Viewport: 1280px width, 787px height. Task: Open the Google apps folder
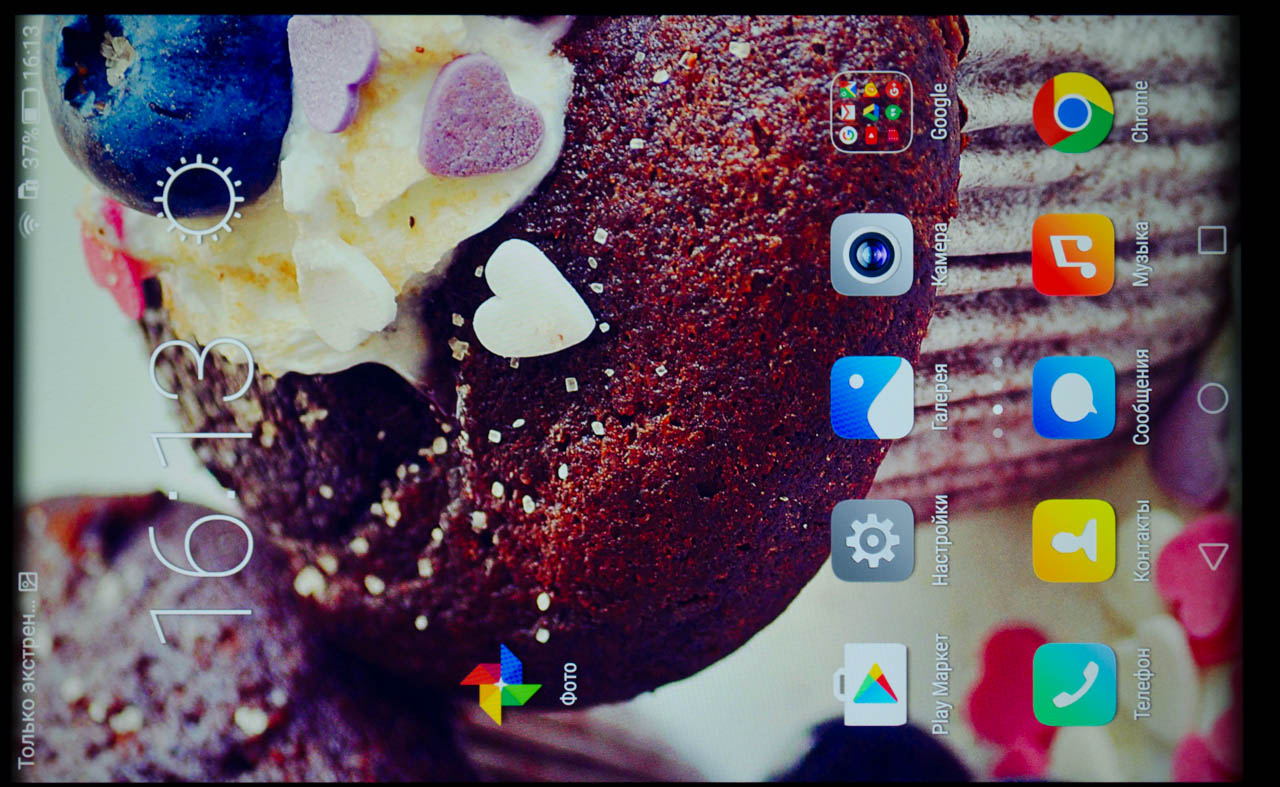(871, 112)
